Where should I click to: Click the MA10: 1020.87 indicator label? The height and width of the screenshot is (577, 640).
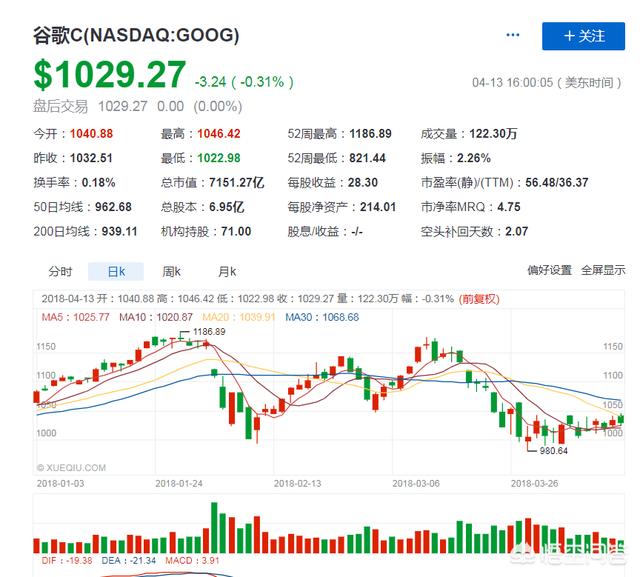pyautogui.click(x=156, y=317)
